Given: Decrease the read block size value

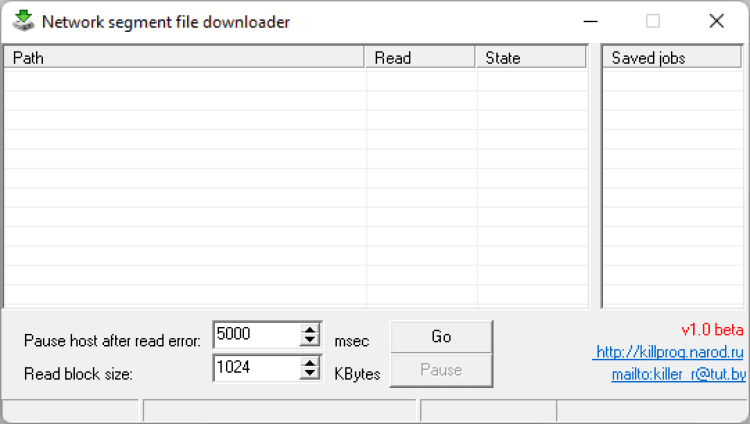Looking at the screenshot, I should (x=310, y=374).
